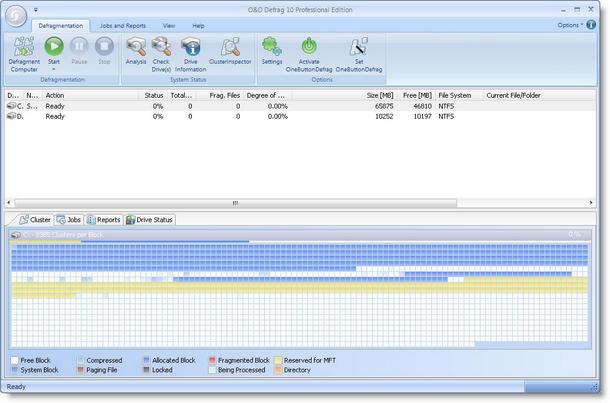
Task: Click the Paging File legend swatch
Action: click(81, 370)
